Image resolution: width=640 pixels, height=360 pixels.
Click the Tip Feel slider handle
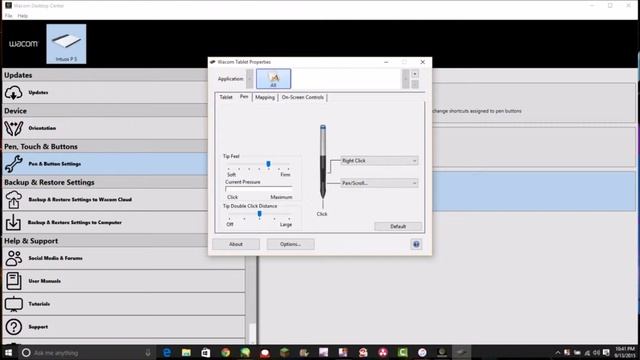[x=268, y=164]
